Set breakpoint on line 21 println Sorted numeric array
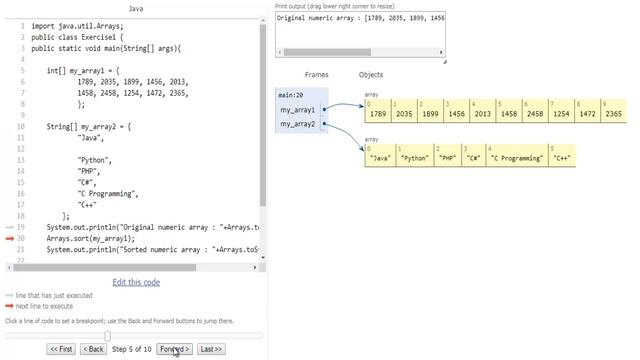Screen dimensions: 640x360 tap(153, 250)
